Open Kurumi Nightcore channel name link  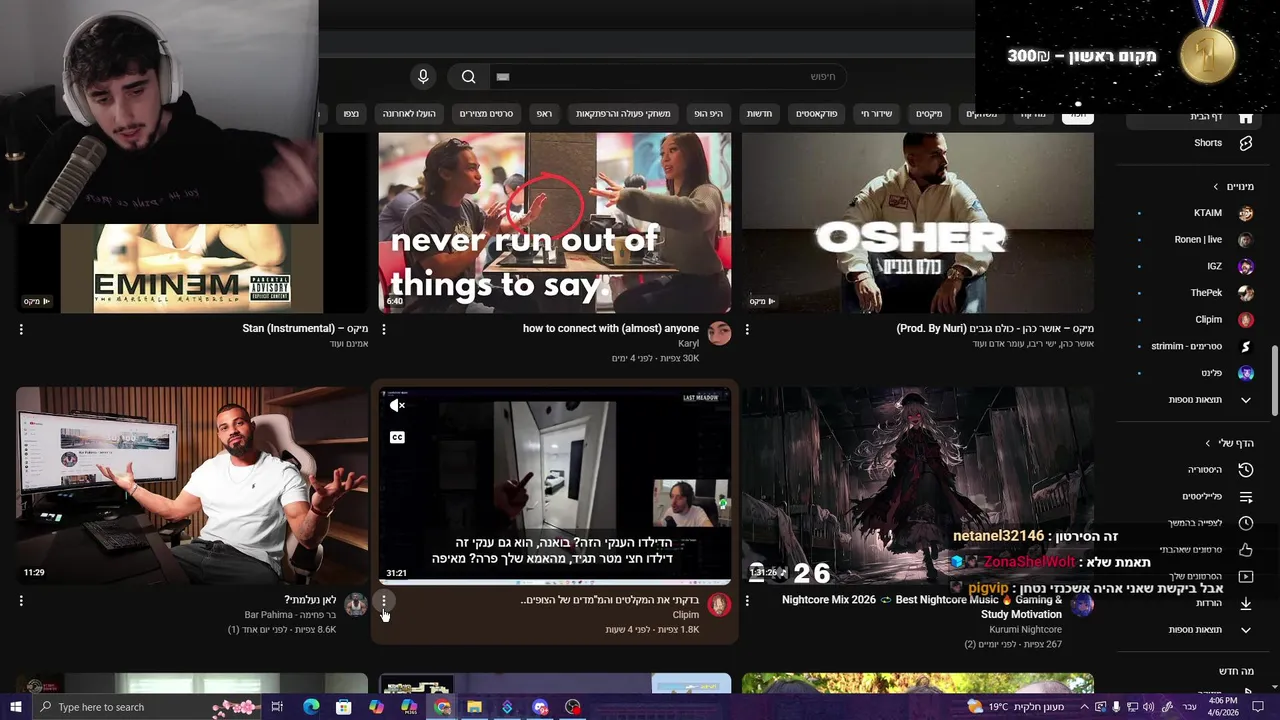coord(1025,630)
